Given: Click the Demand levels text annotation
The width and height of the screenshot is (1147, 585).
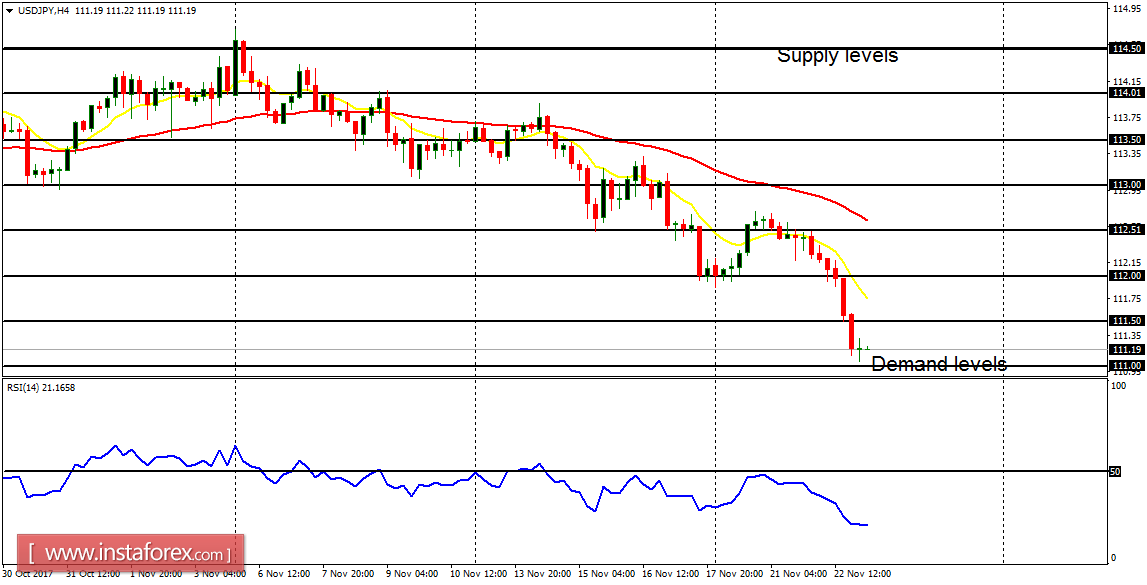Looking at the screenshot, I should (x=939, y=363).
